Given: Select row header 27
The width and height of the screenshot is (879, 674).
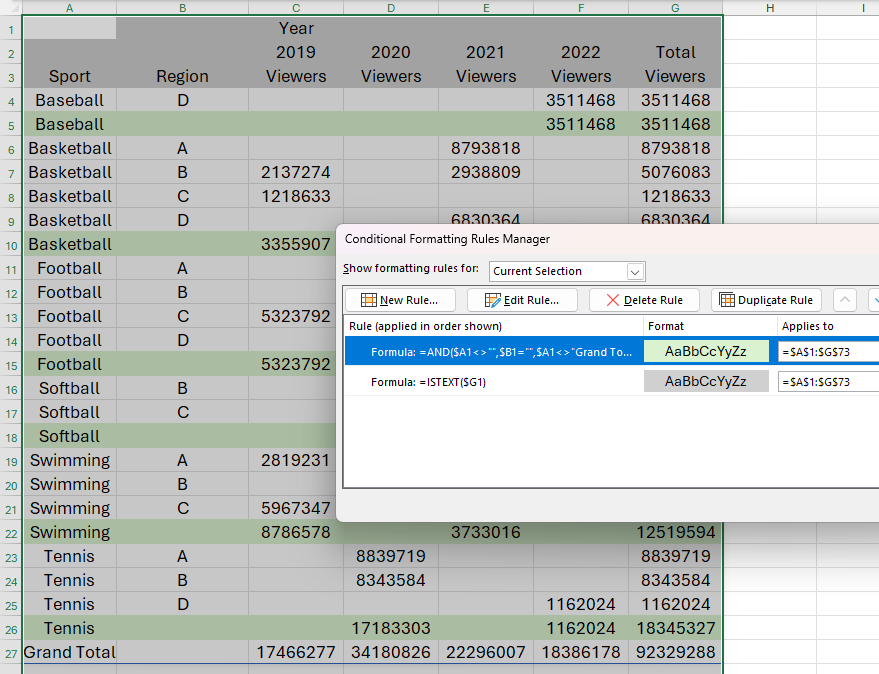Looking at the screenshot, I should click(x=10, y=652).
